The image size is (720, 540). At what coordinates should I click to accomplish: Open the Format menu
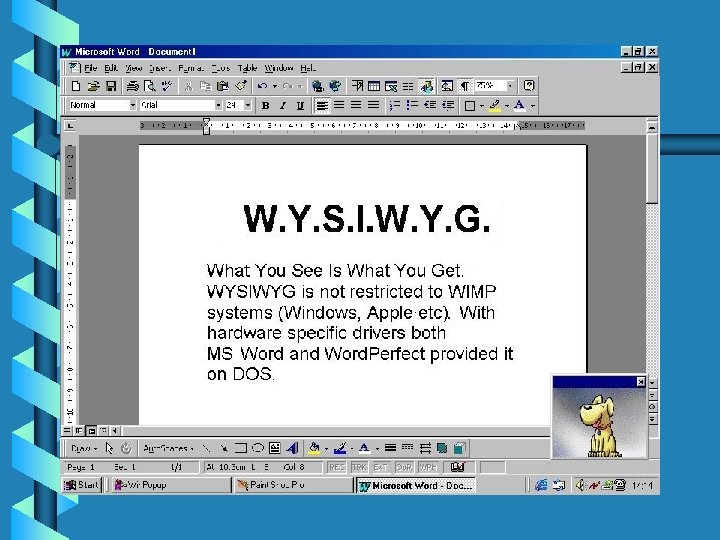point(191,68)
